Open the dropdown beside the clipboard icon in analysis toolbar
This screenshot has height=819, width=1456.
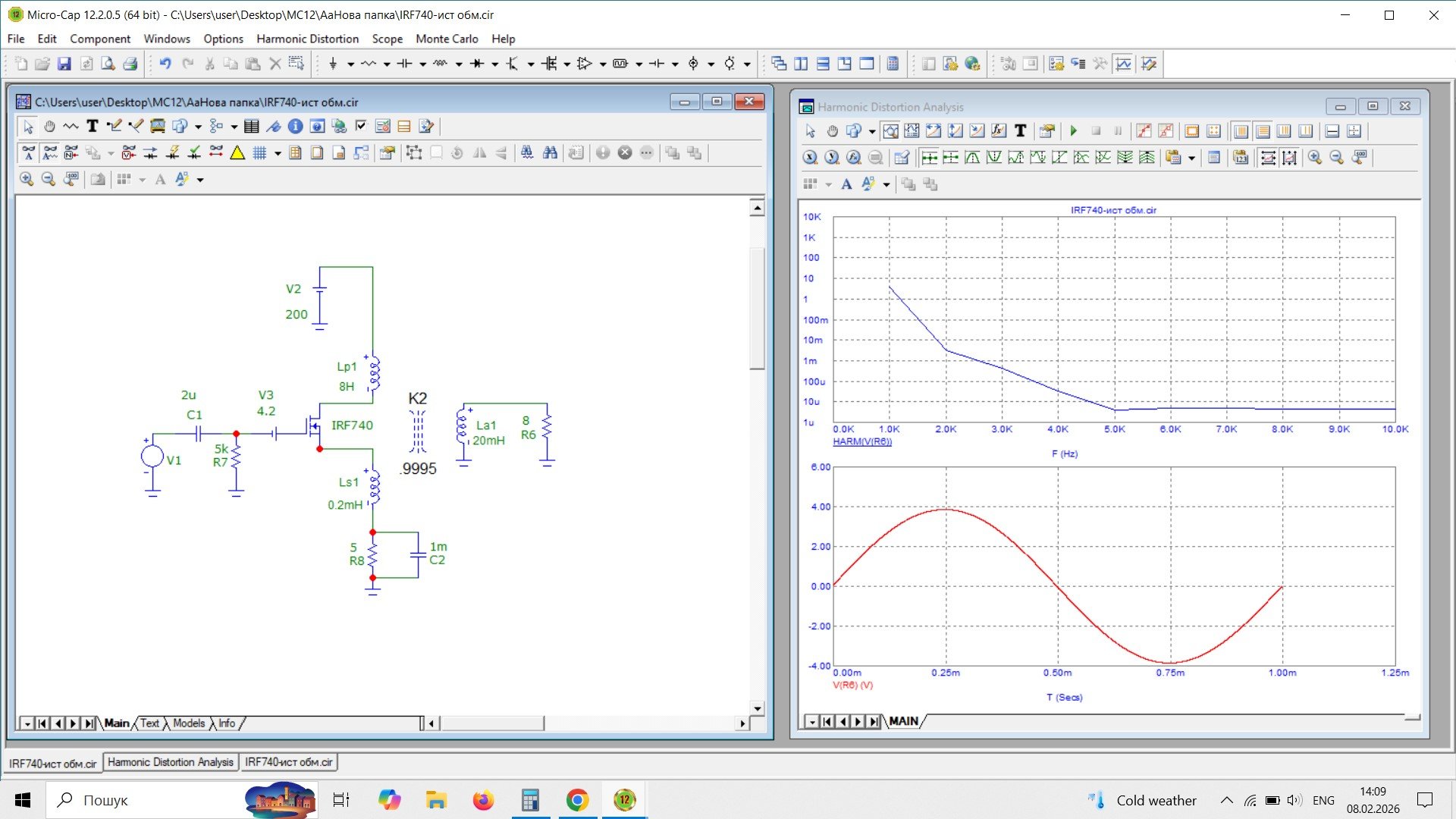[1191, 158]
